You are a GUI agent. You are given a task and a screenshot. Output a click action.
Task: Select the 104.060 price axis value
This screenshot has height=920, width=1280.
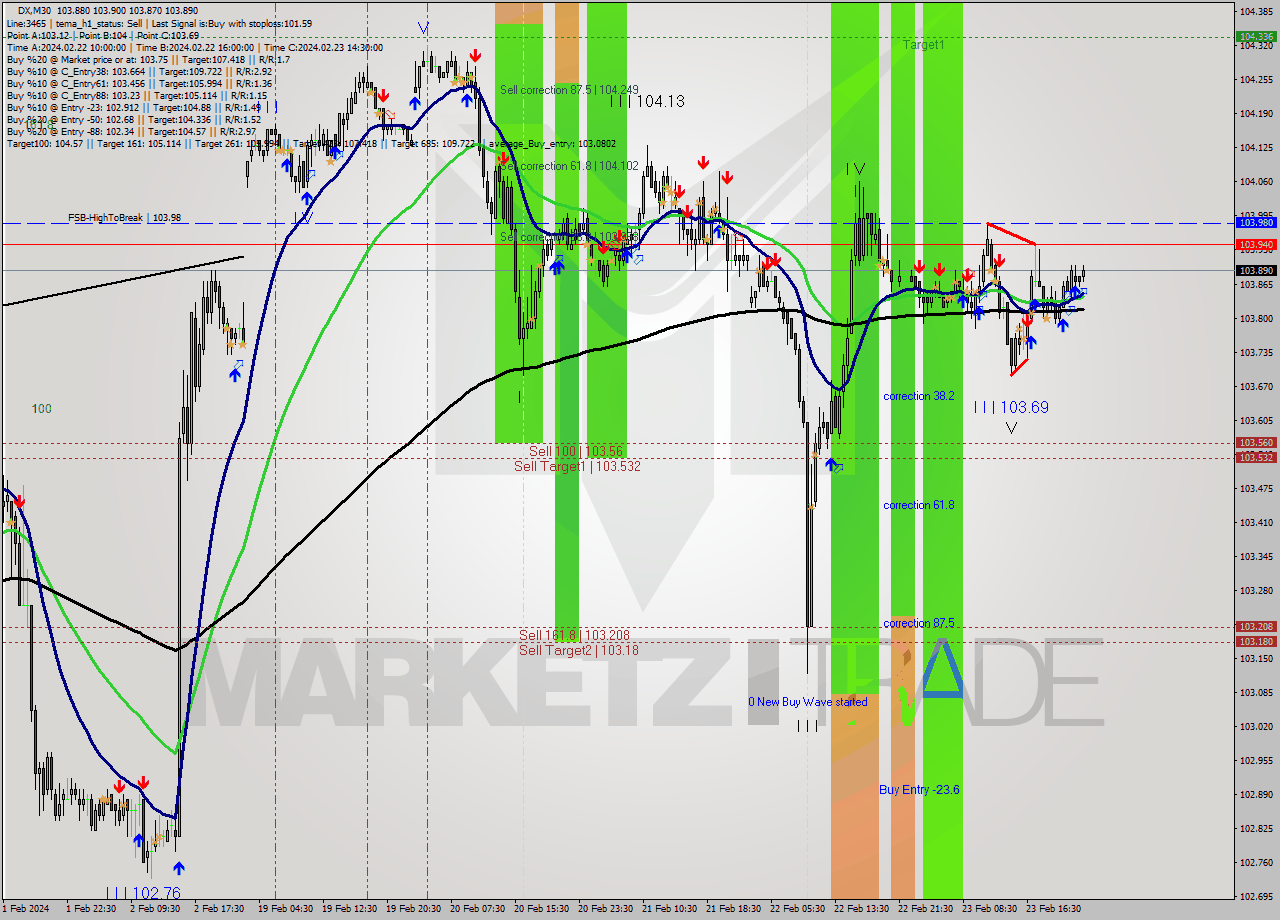(1256, 181)
